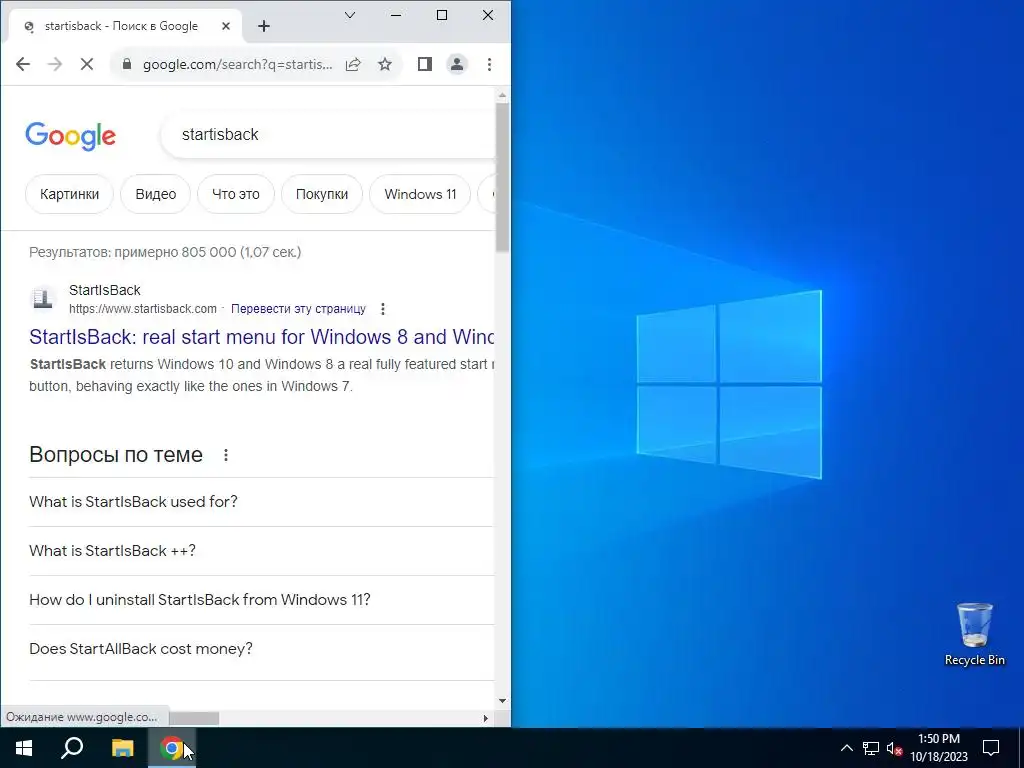
Task: Go to Google home via logo
Action: pos(71,136)
